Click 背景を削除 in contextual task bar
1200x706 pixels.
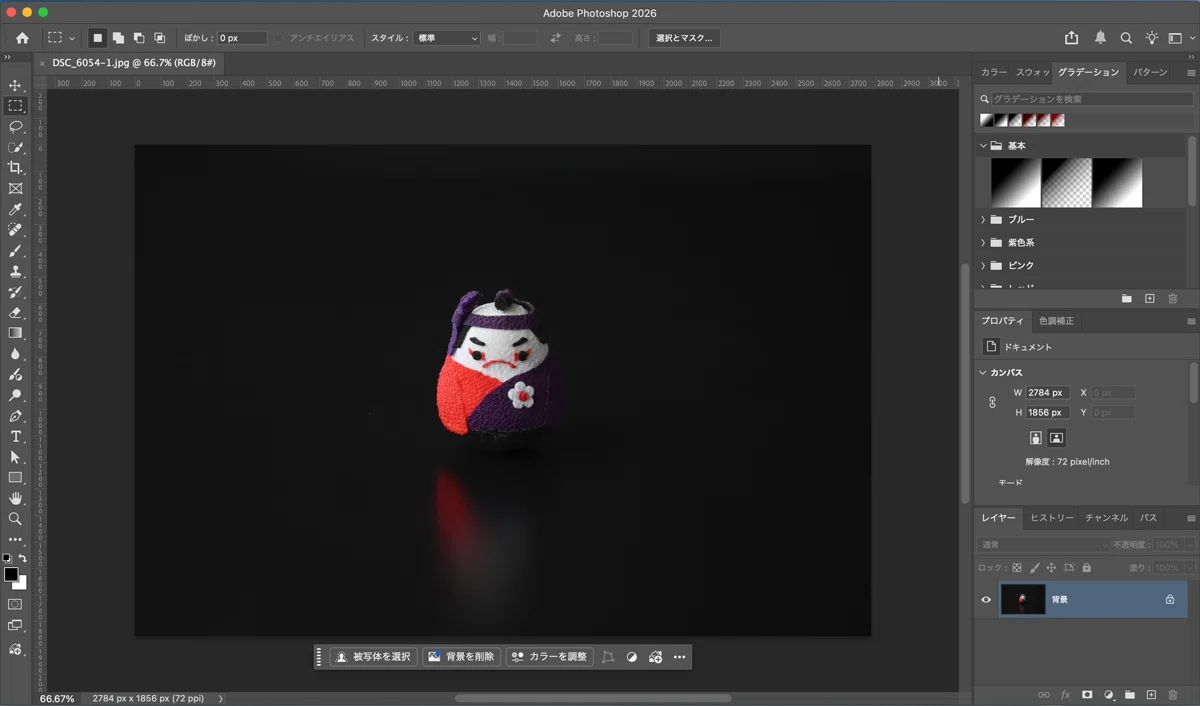point(460,657)
